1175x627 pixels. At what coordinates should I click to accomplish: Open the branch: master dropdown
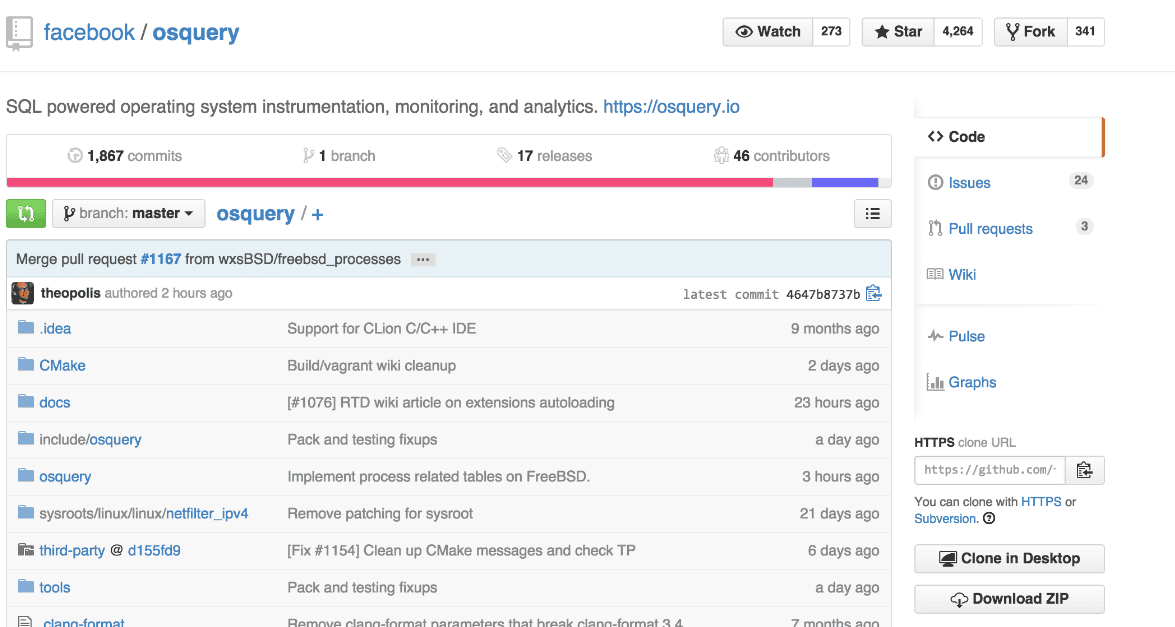[128, 213]
